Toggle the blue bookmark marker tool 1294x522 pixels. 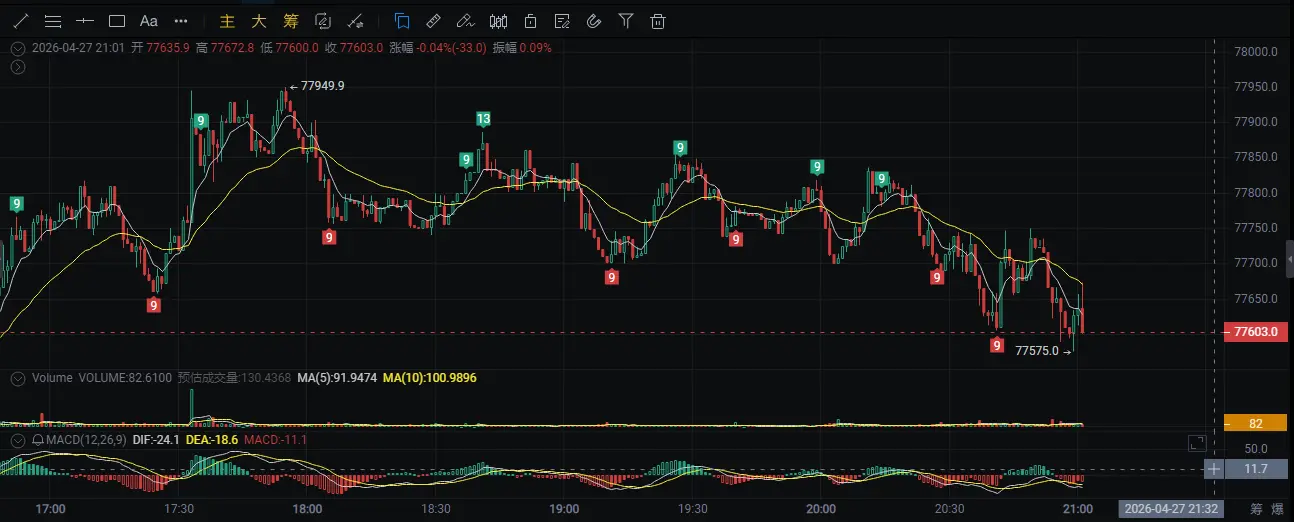[402, 21]
